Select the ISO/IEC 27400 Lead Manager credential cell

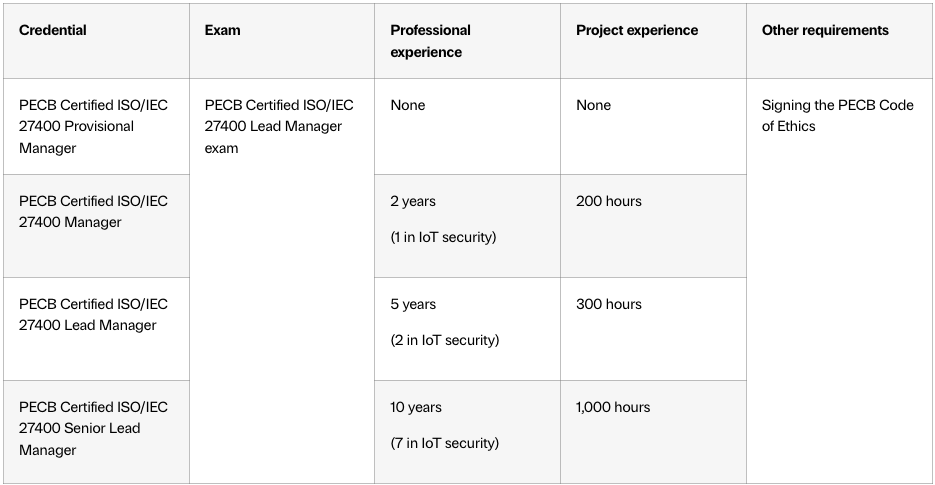pos(93,314)
